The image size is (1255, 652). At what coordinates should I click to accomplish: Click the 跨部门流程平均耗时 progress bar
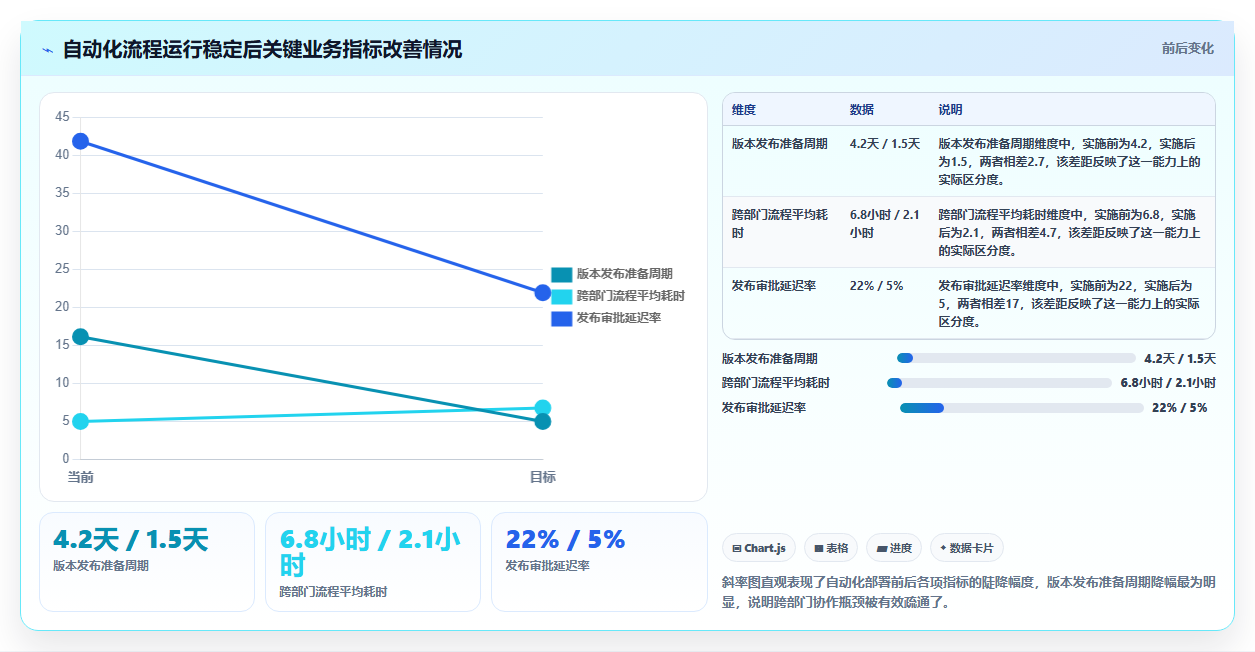[x=999, y=383]
